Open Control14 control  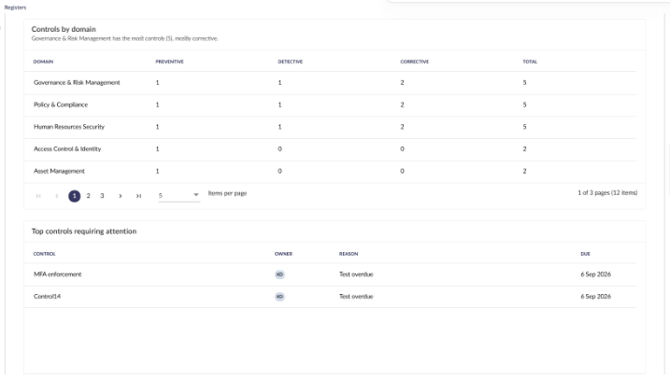[47, 296]
